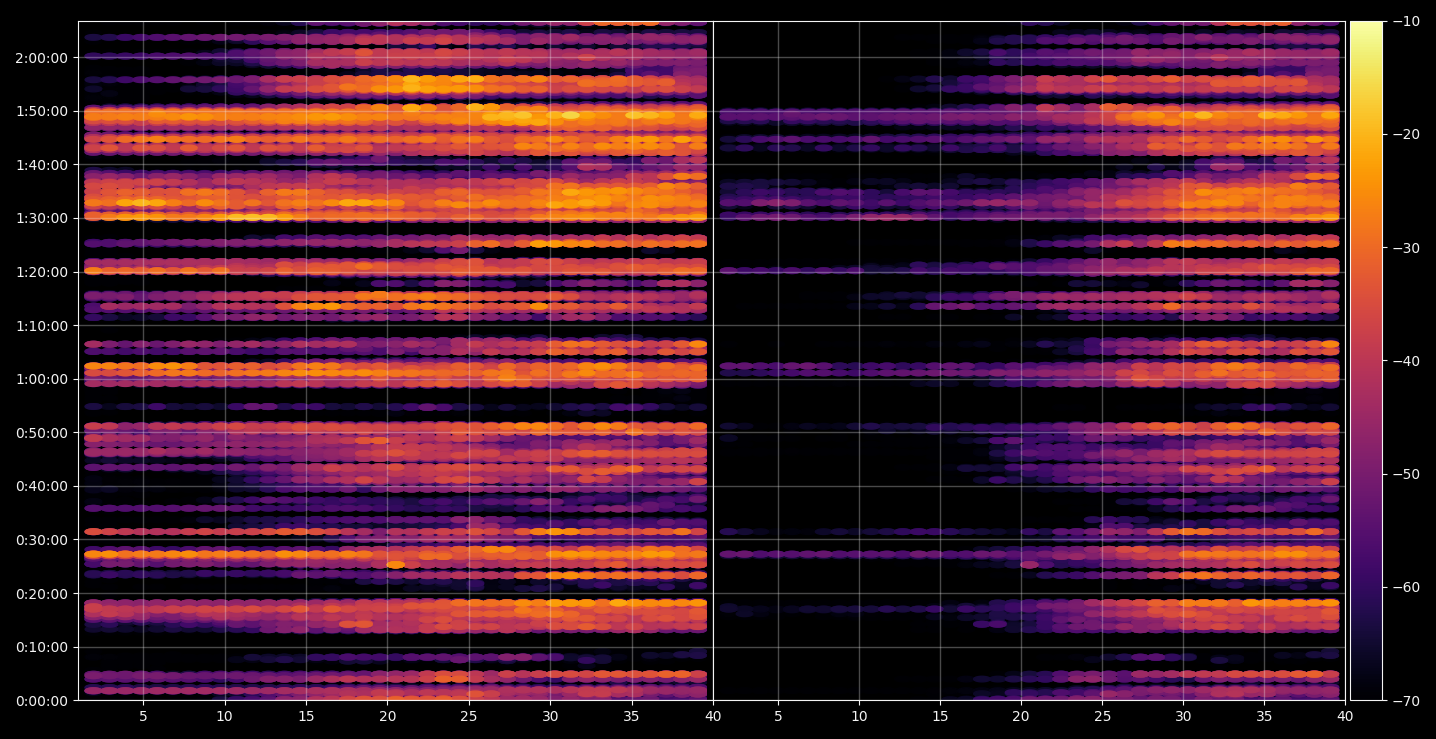Click the 1:00:00 y-axis tick label
Viewport: 1436px width, 739px height.
[x=41, y=379]
